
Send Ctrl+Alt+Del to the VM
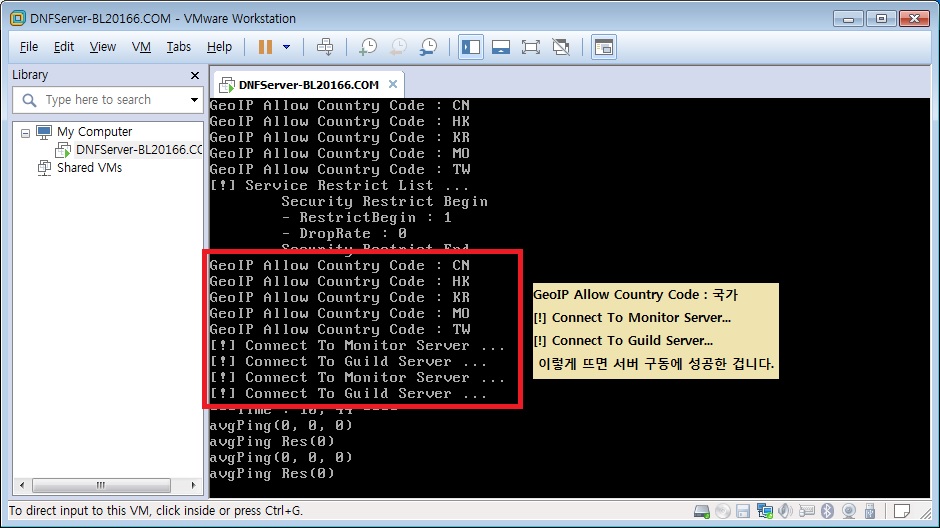[325, 47]
